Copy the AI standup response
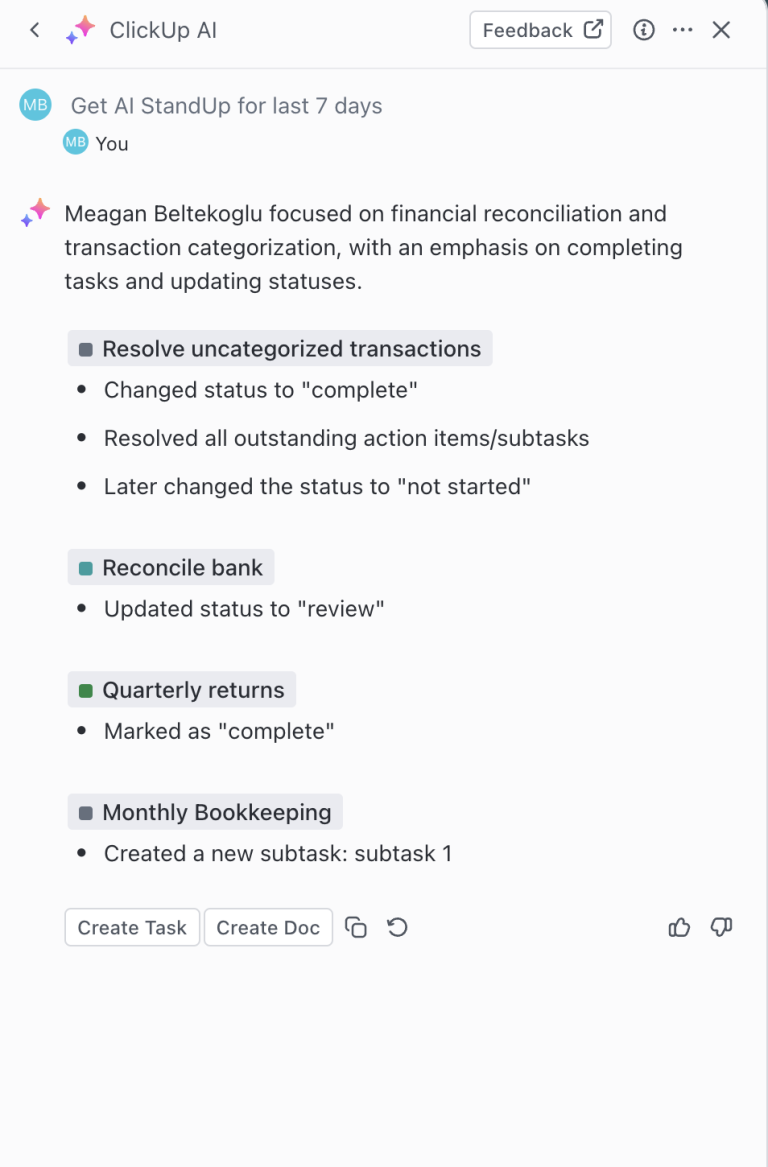The height and width of the screenshot is (1167, 768). [x=355, y=927]
